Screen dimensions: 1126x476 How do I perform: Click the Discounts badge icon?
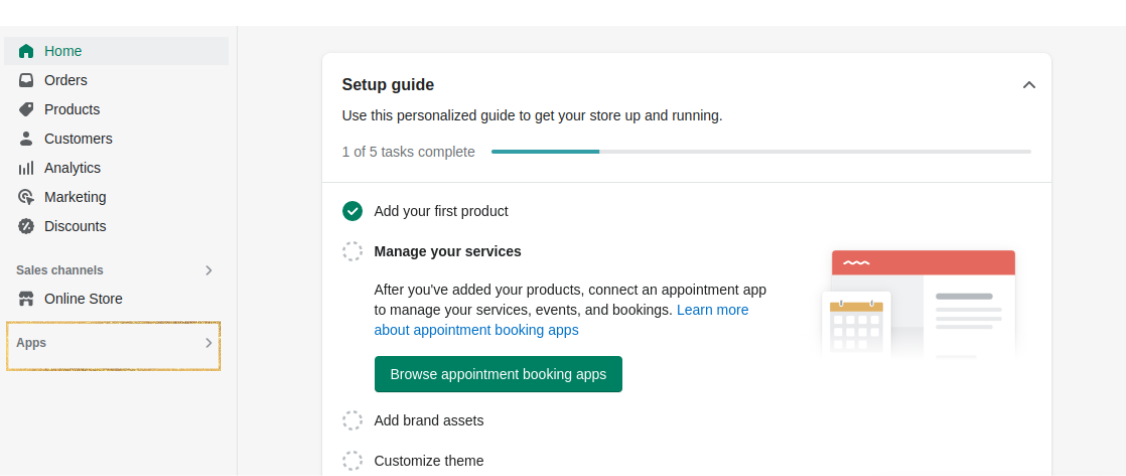[26, 226]
